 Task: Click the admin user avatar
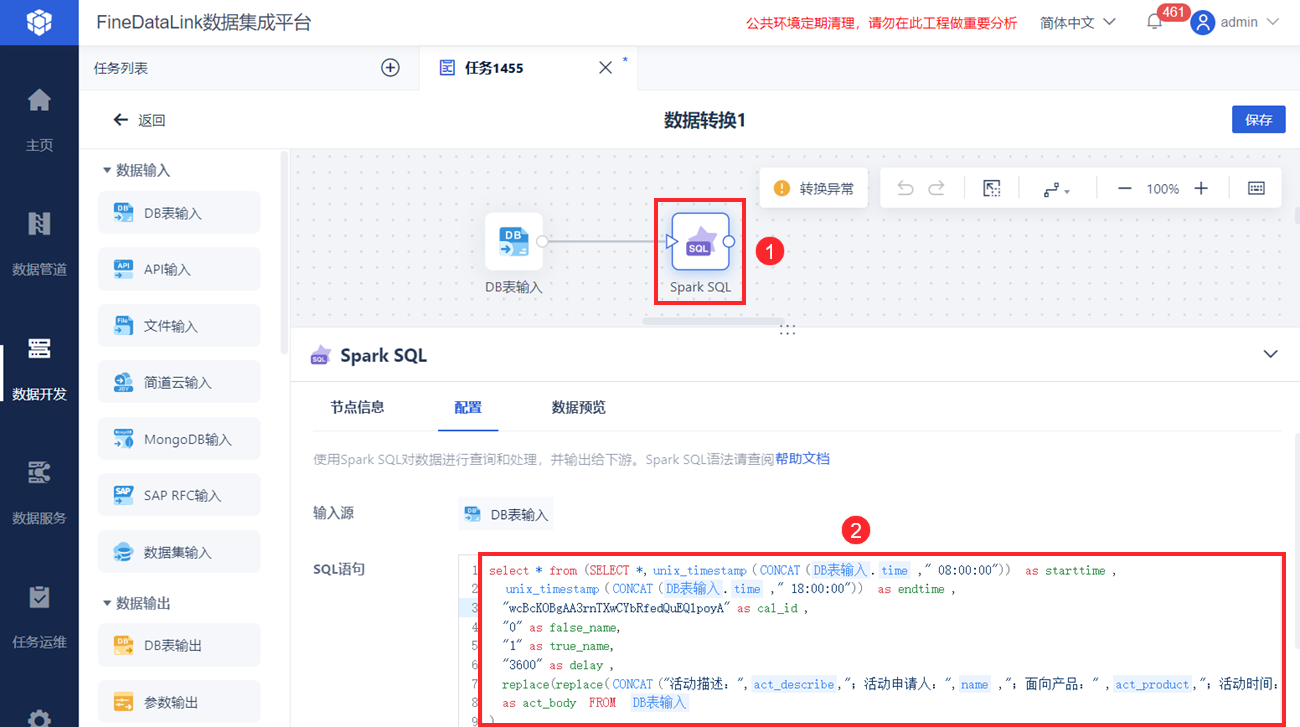click(1203, 23)
